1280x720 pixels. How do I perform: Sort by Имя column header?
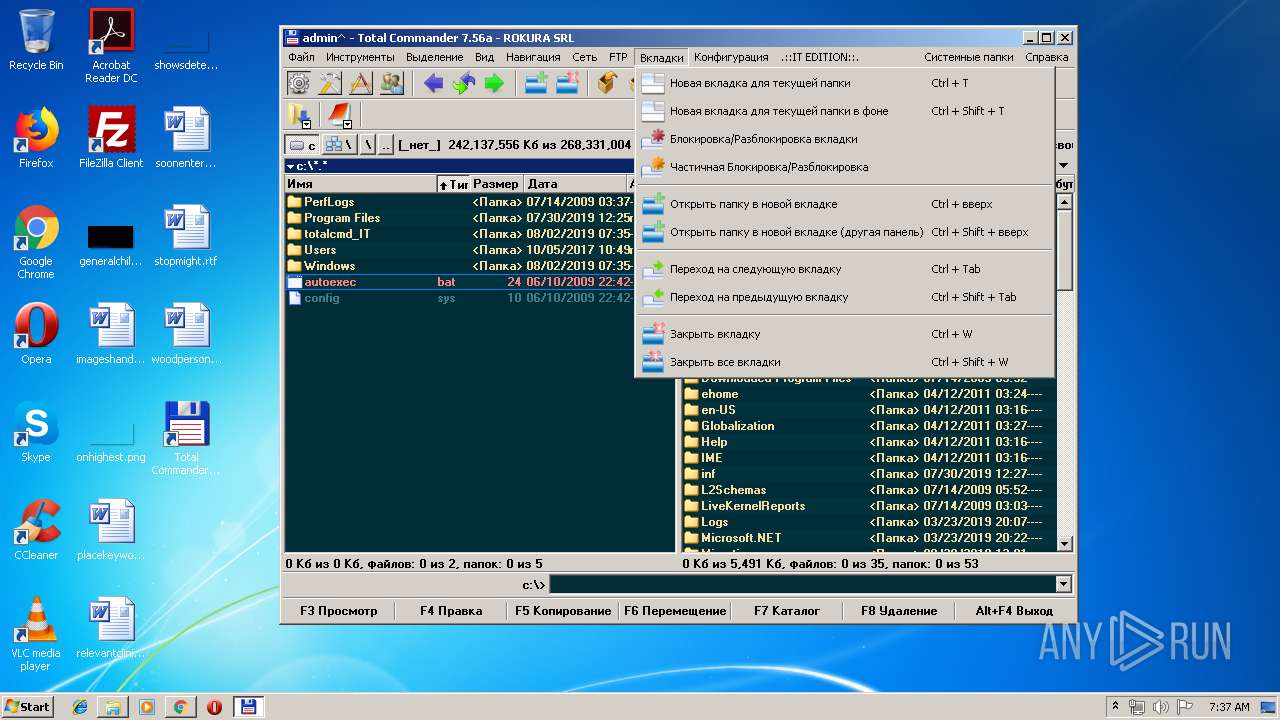point(360,184)
